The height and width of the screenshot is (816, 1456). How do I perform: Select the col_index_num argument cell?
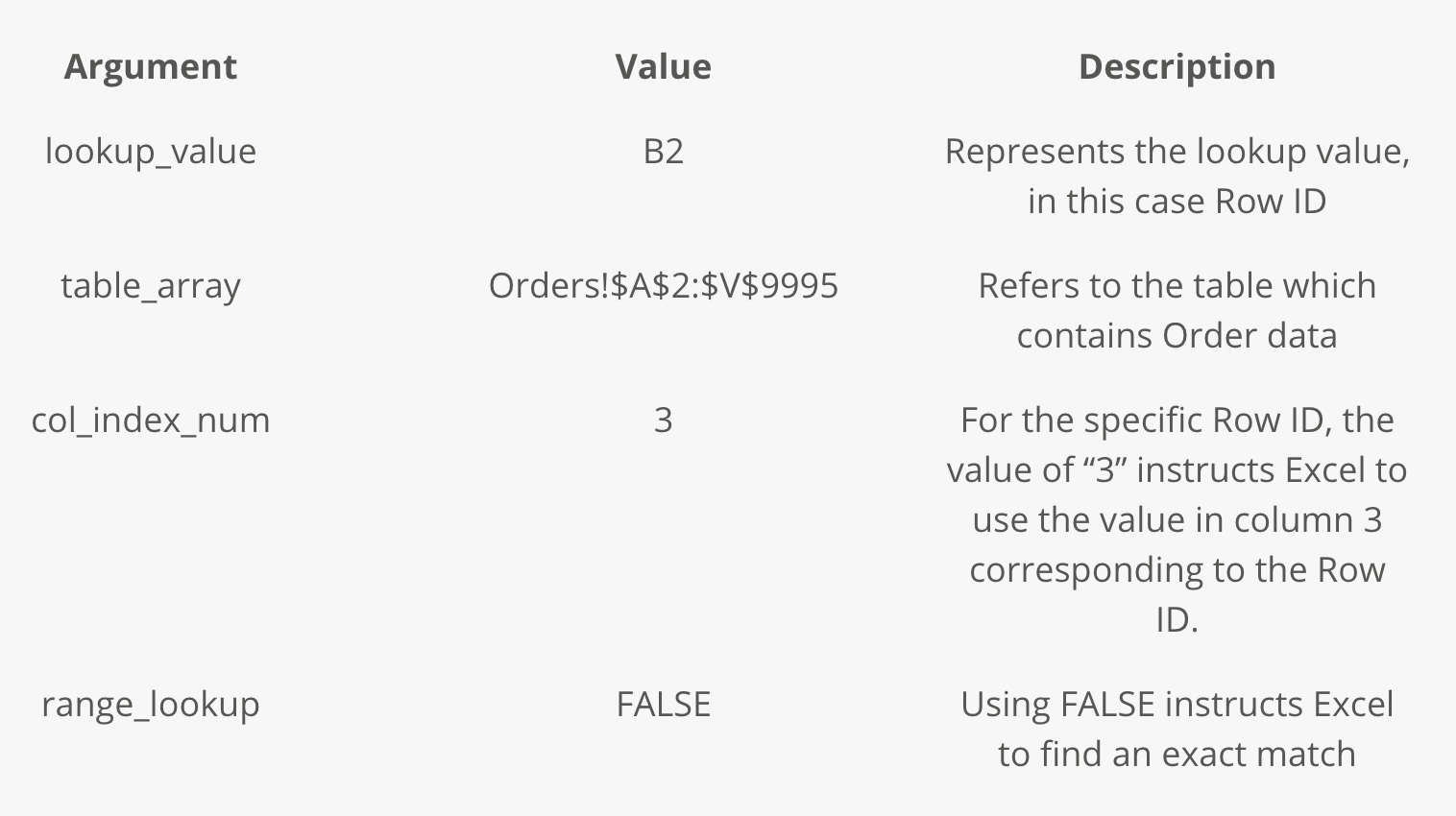coord(151,420)
